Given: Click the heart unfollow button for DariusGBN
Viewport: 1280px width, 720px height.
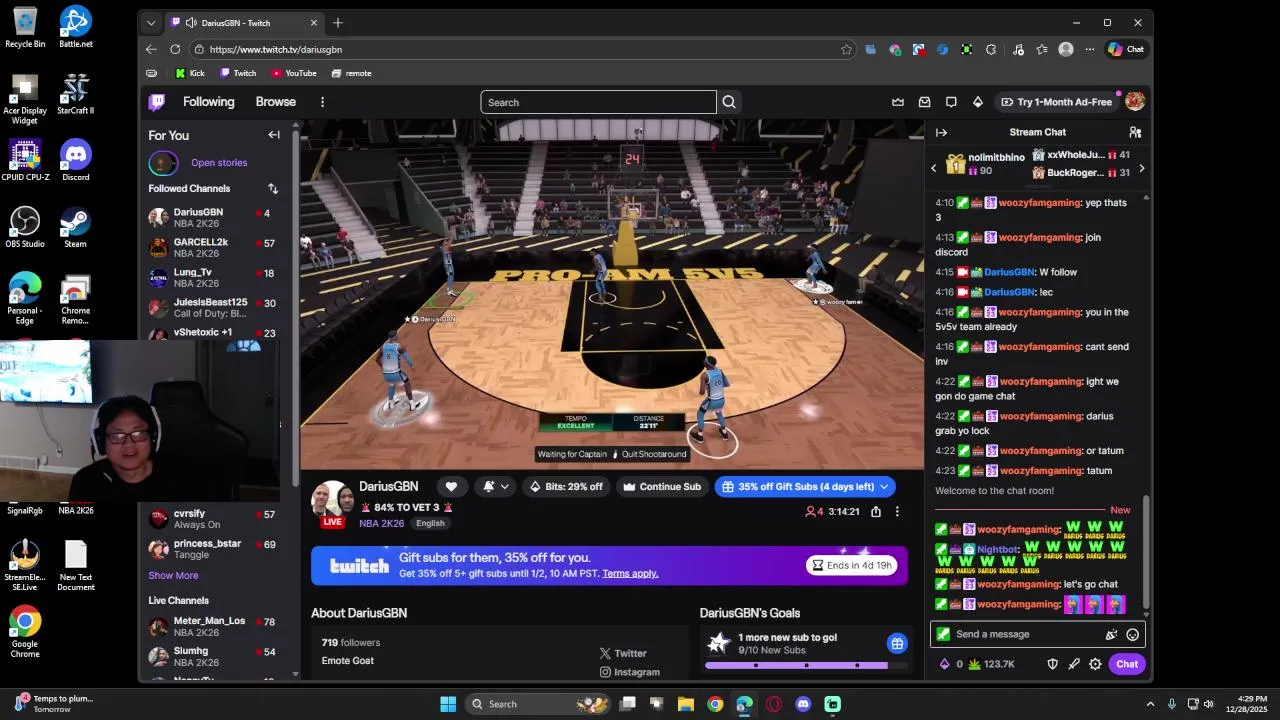Looking at the screenshot, I should pyautogui.click(x=451, y=487).
